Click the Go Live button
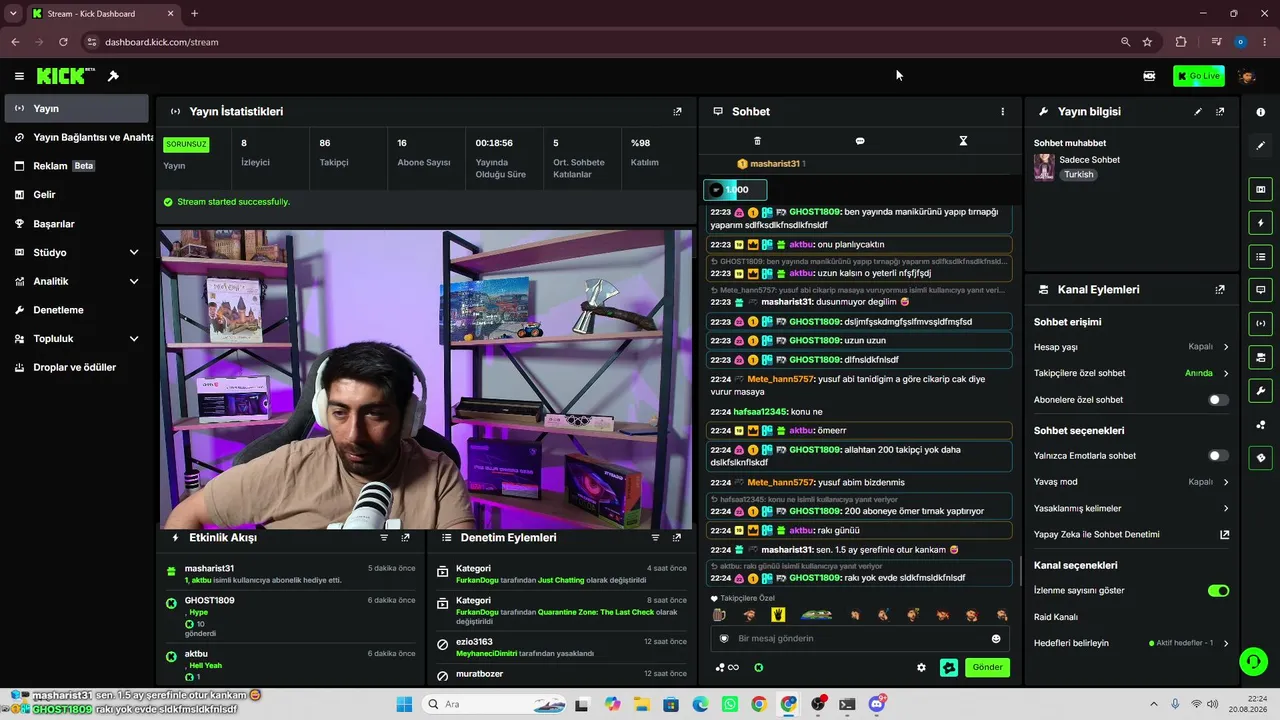The width and height of the screenshot is (1280, 720). pos(1198,76)
